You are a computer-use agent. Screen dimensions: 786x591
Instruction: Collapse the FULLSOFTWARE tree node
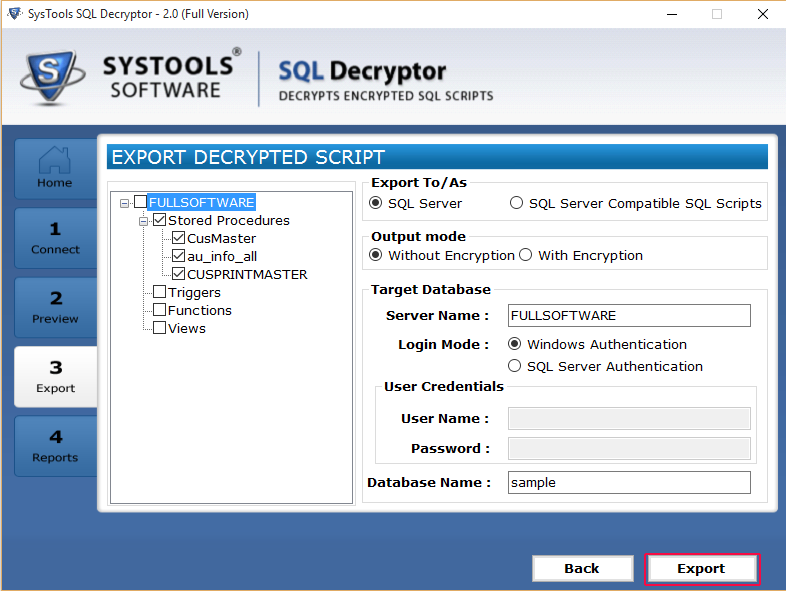click(124, 203)
